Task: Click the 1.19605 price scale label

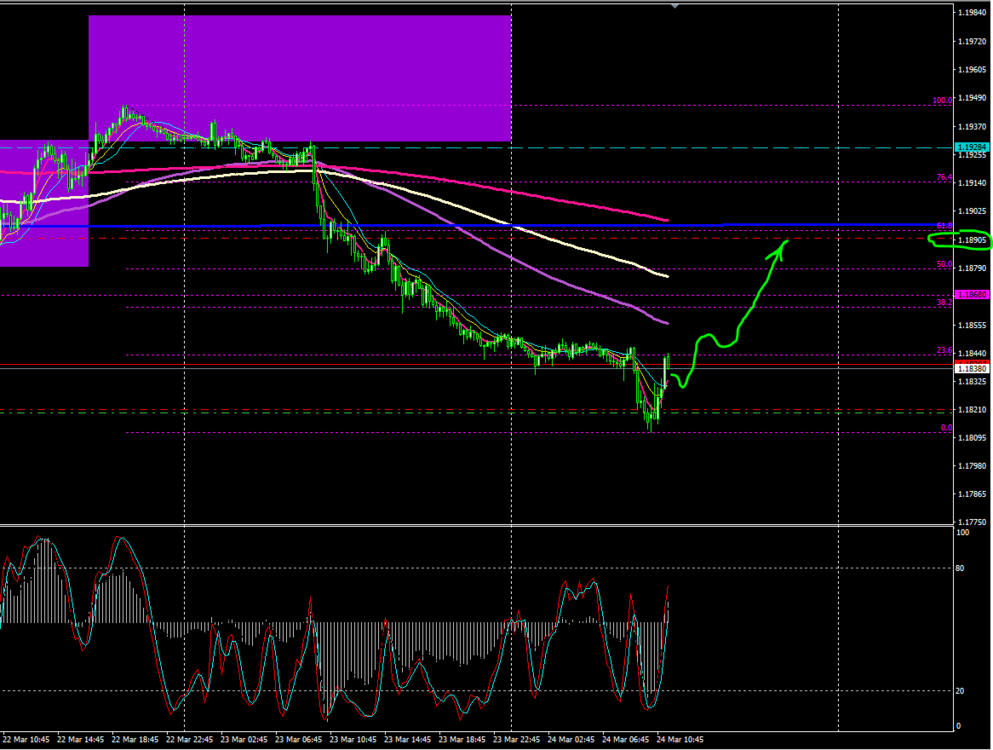Action: (x=972, y=70)
